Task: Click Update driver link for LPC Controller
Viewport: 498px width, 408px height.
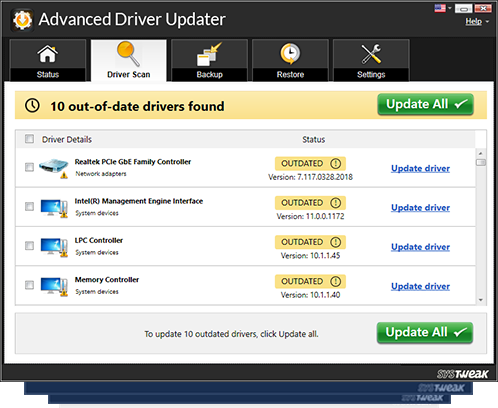Action: point(420,247)
